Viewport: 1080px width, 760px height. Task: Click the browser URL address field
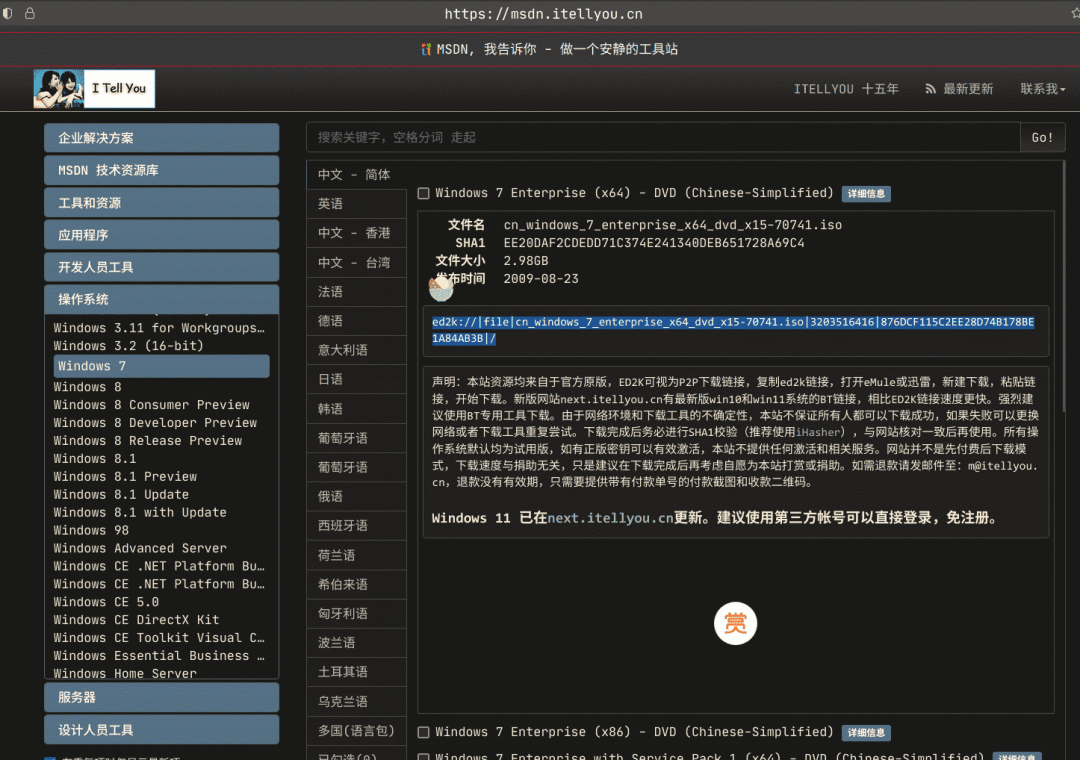543,14
